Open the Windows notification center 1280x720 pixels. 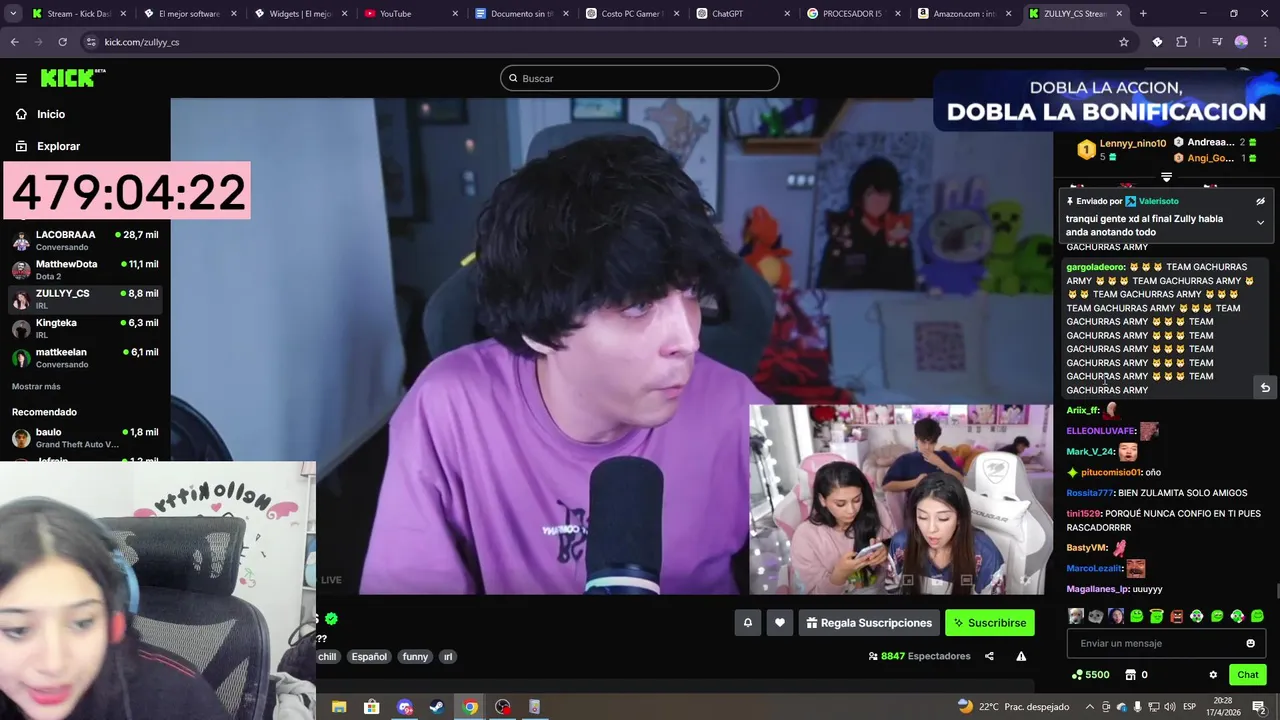[x=1258, y=707]
